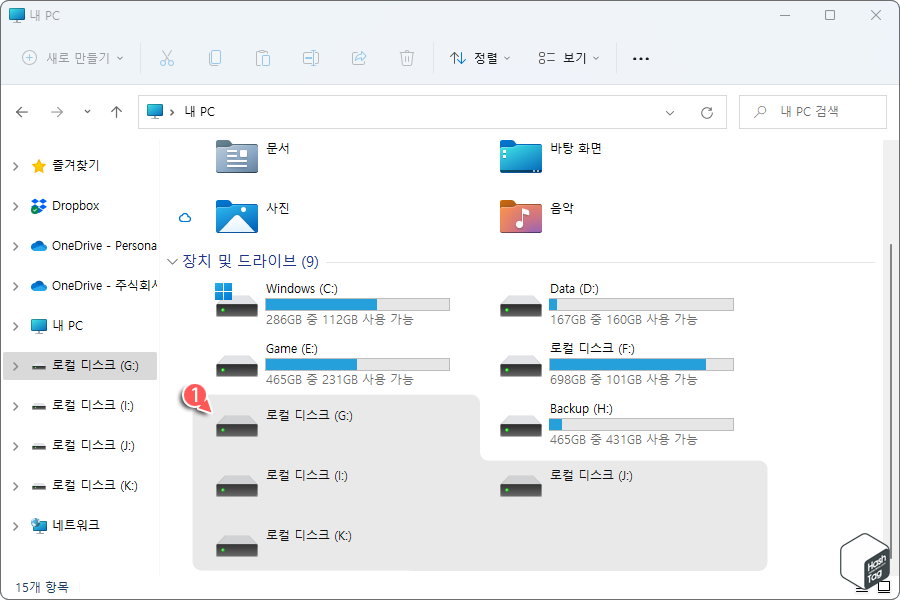
Task: Click the Windows (C:) storage usage bar
Action: (358, 304)
